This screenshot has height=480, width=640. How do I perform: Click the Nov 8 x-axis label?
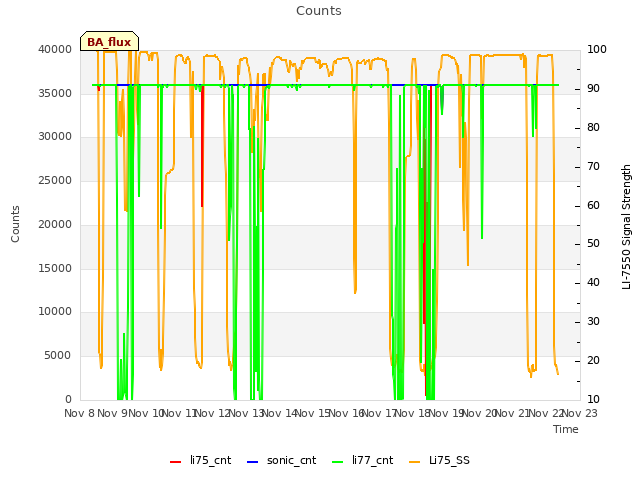coord(80,413)
